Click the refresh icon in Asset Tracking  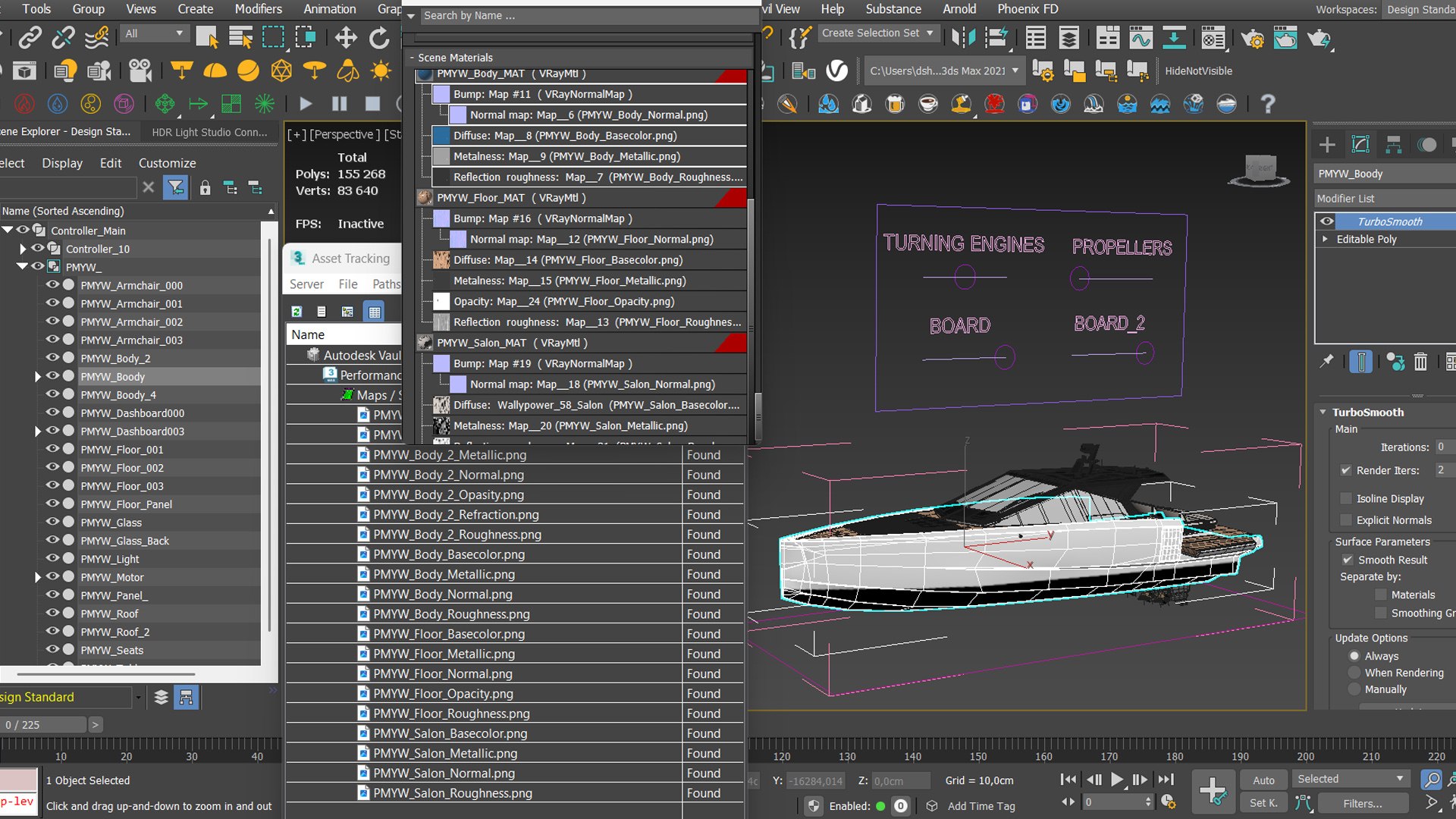(297, 312)
